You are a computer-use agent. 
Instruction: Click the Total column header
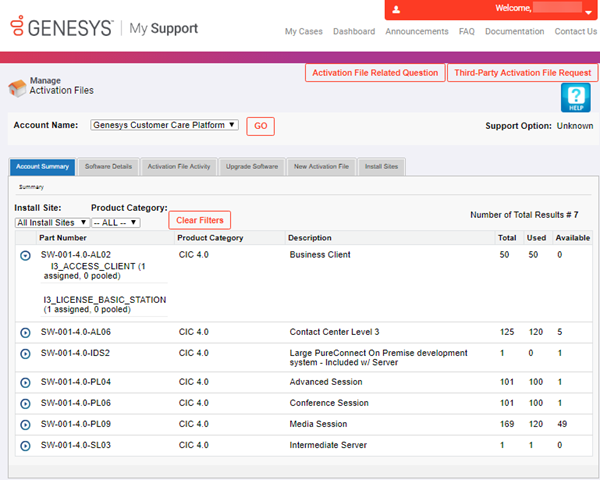pyautogui.click(x=507, y=238)
